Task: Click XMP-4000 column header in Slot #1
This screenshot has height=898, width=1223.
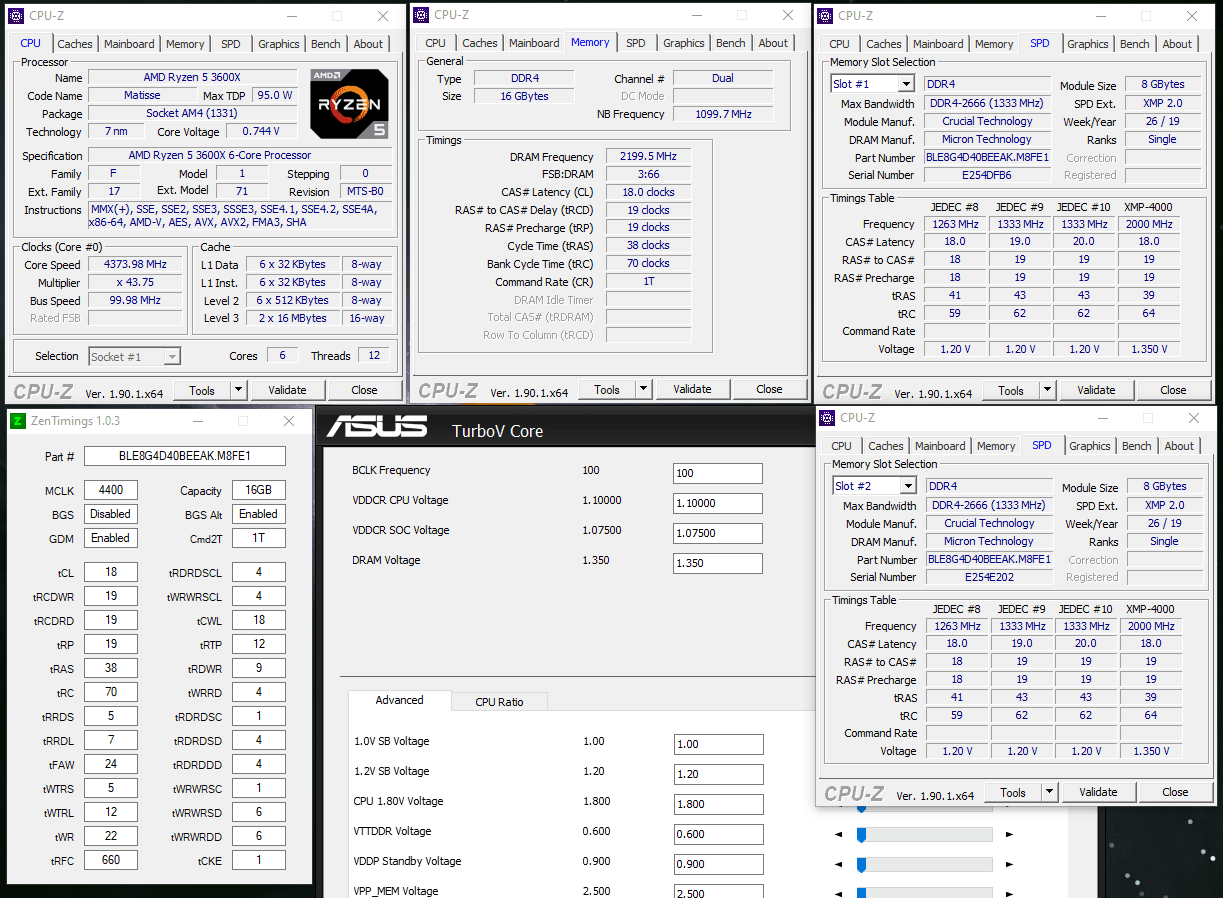Action: click(x=1149, y=207)
